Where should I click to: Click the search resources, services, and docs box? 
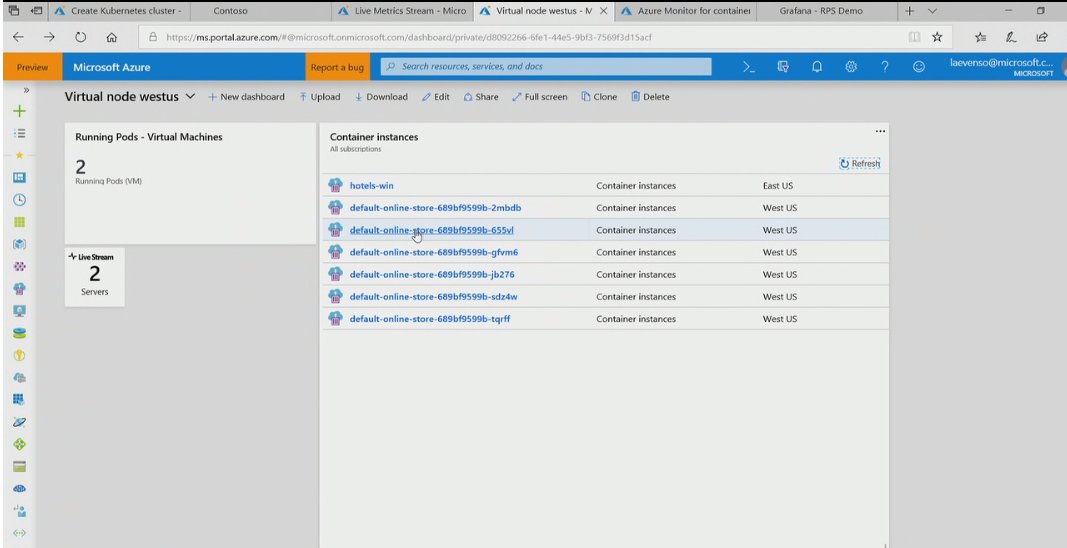click(546, 67)
